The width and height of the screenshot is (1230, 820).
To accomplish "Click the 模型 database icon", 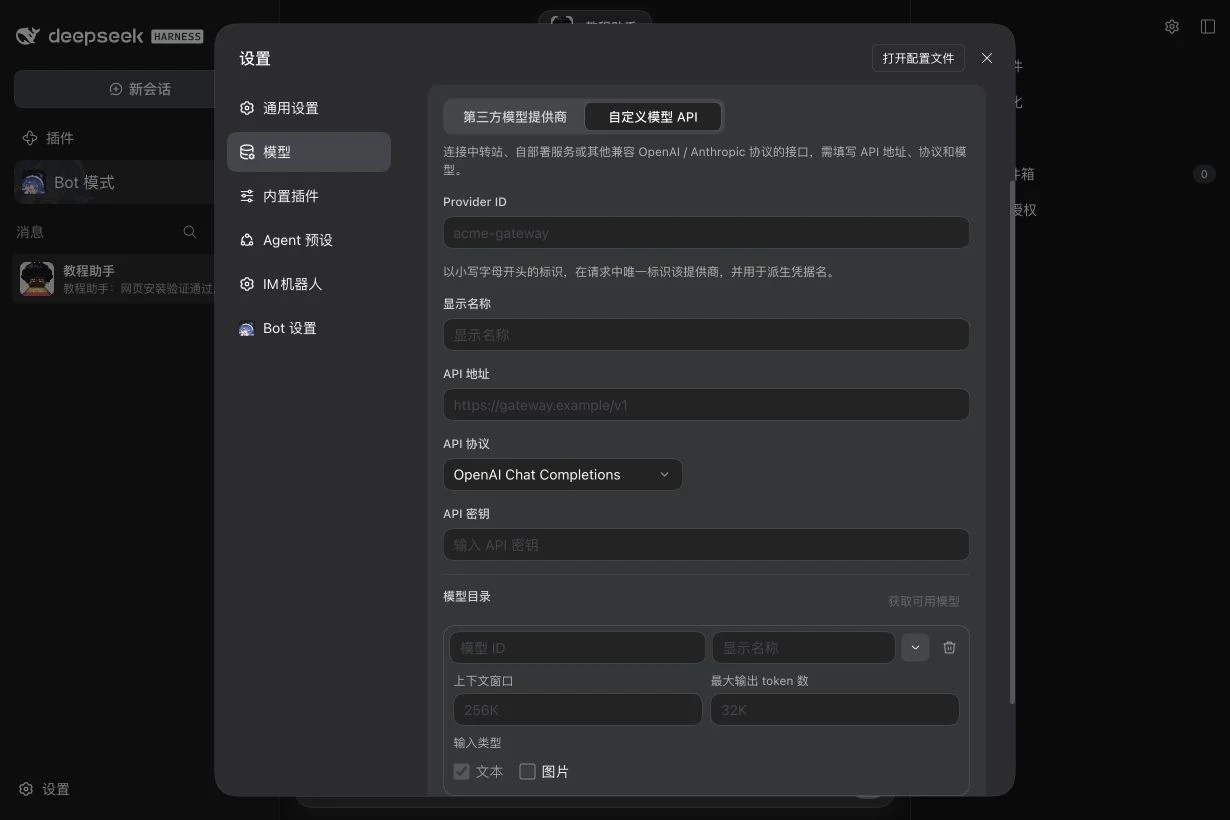I will tap(247, 152).
